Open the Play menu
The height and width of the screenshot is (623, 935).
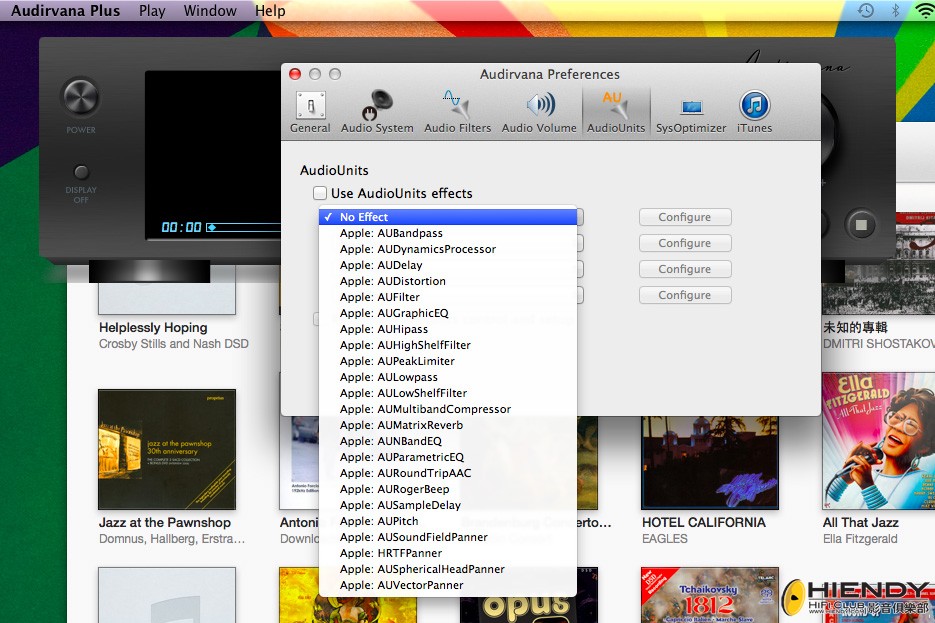coord(152,11)
